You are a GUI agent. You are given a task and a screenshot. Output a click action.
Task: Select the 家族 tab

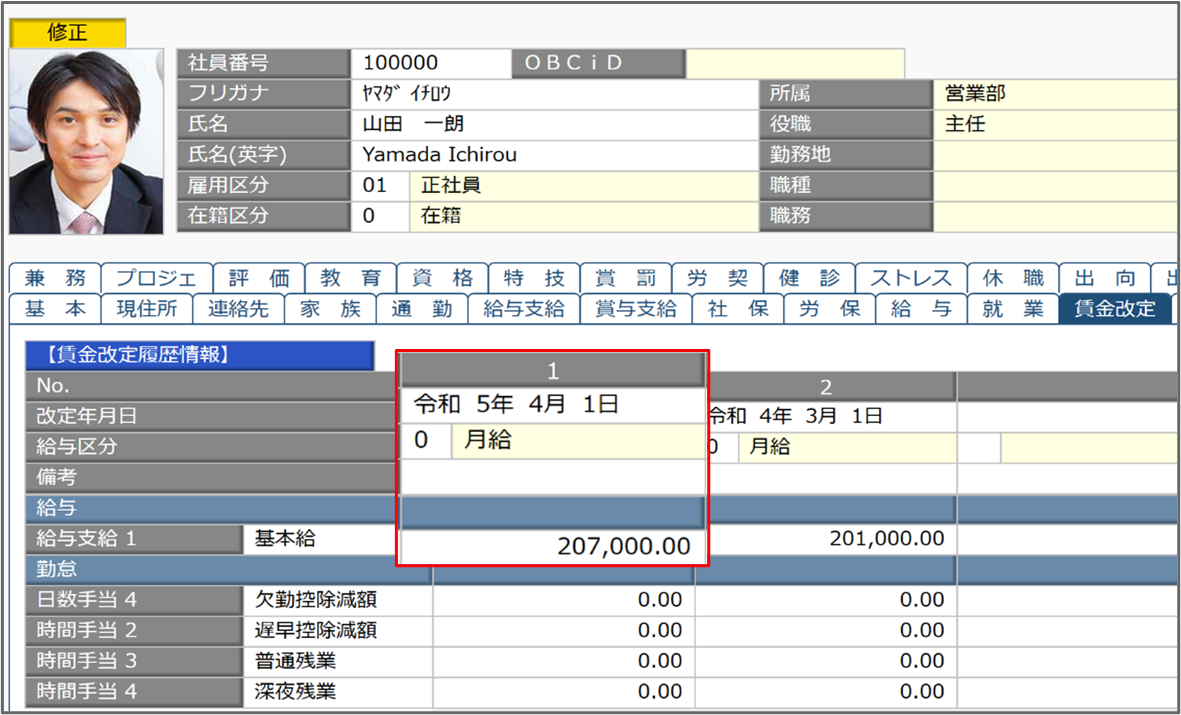[x=331, y=309]
